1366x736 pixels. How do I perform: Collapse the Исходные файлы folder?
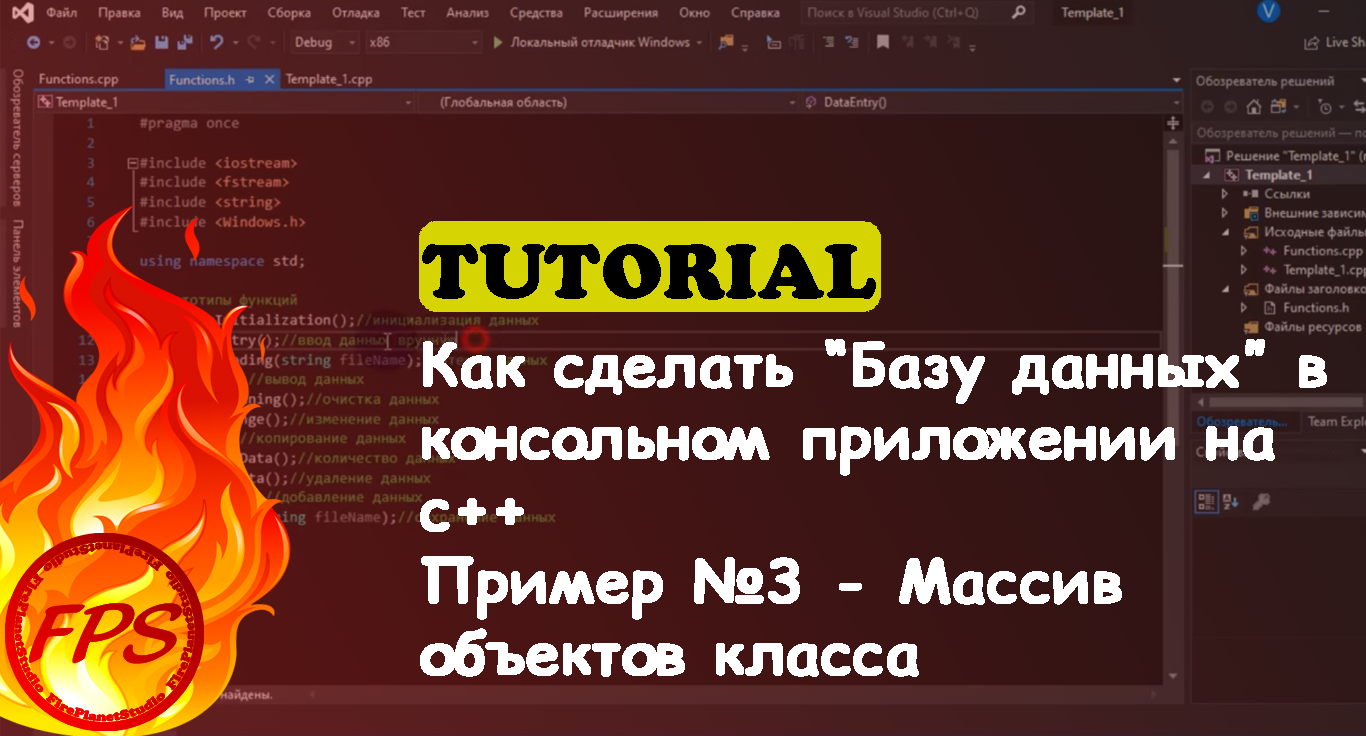1225,232
